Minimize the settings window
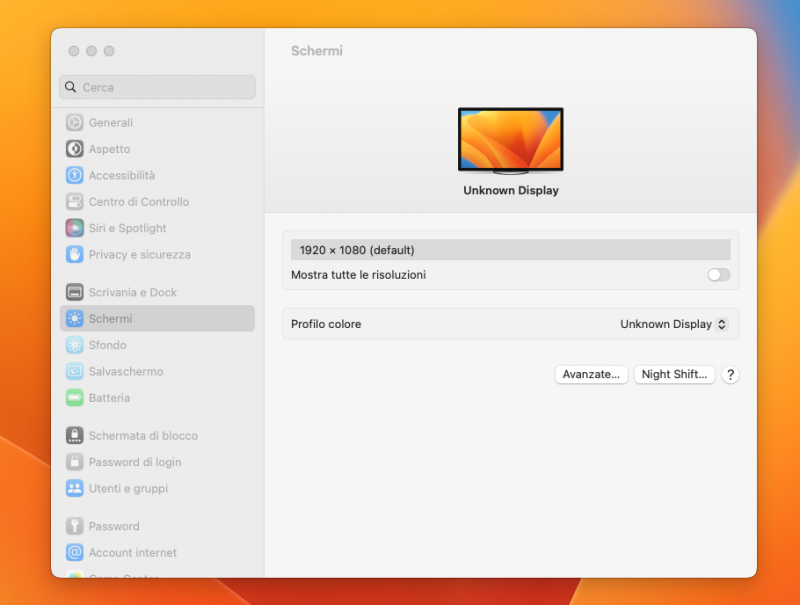This screenshot has width=800, height=605. (91, 51)
